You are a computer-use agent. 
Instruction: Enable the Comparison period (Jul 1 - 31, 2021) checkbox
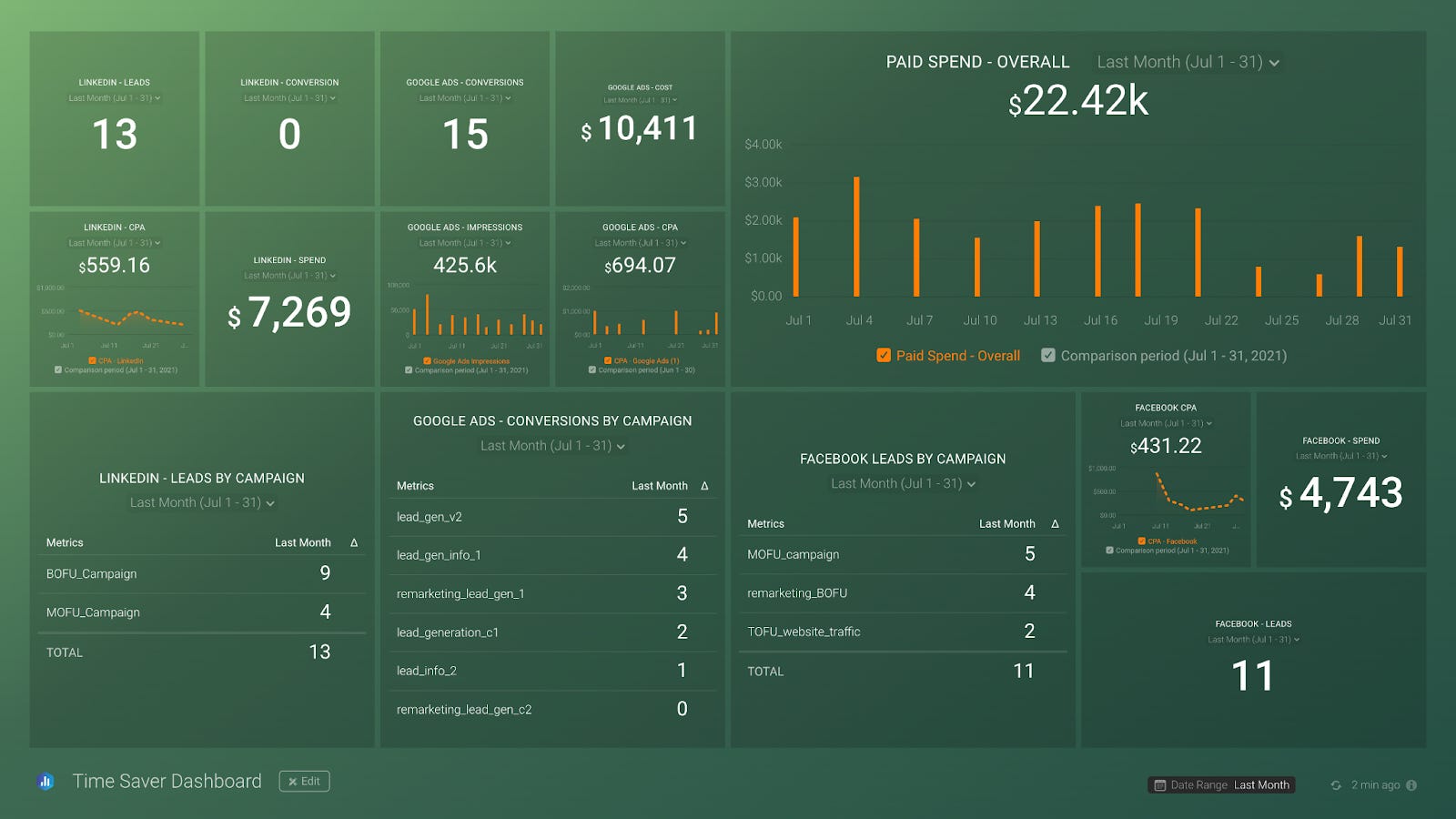click(1048, 355)
